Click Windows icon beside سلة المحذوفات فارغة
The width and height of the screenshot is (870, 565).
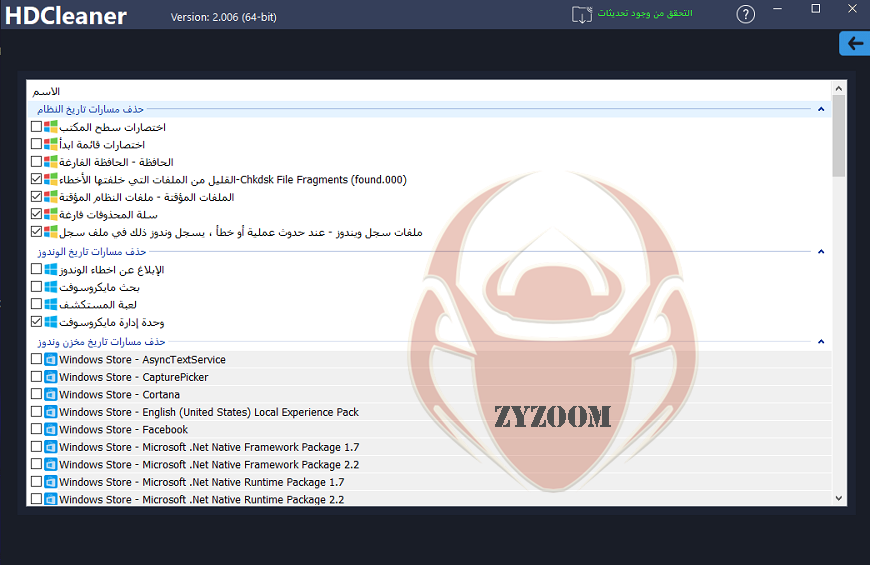point(50,214)
